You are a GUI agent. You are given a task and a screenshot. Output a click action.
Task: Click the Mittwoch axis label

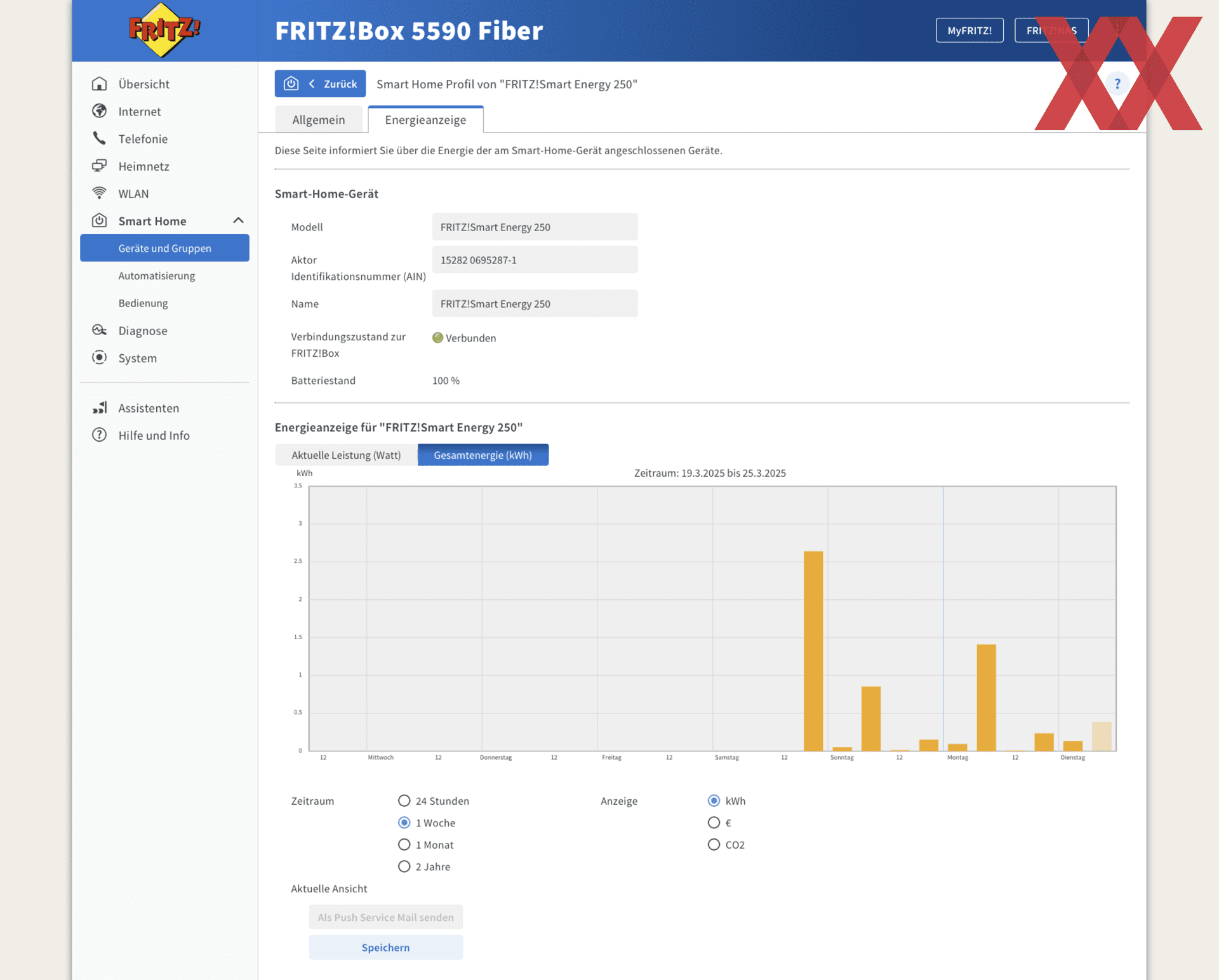pyautogui.click(x=380, y=757)
